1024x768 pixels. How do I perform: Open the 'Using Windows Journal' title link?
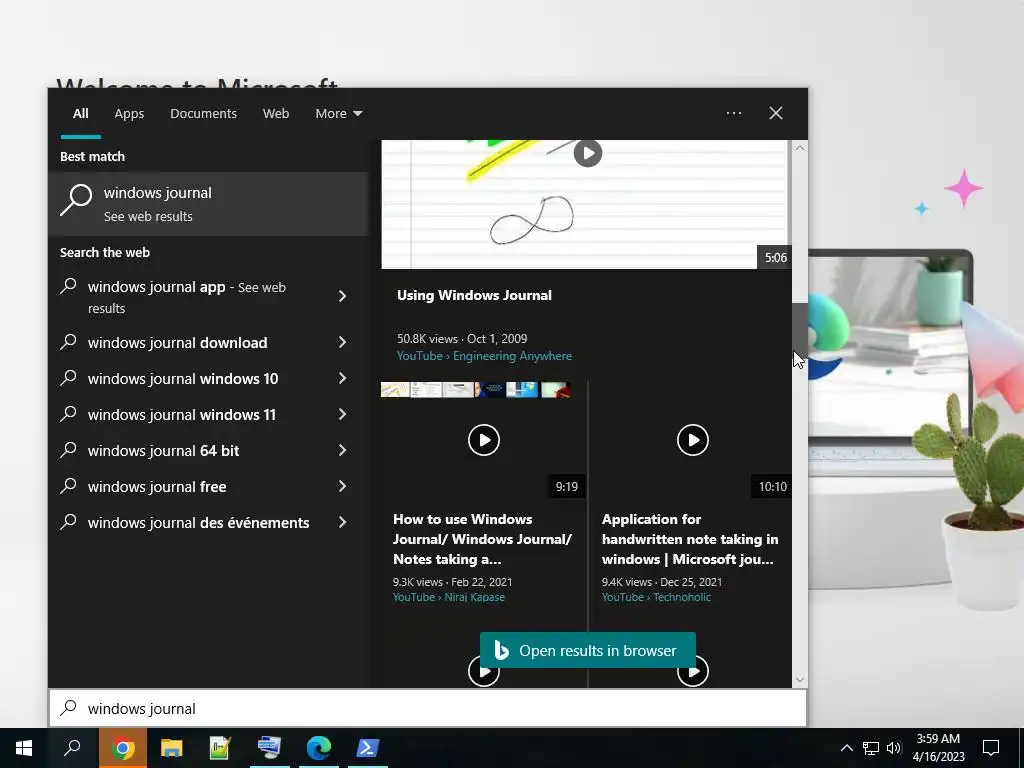tap(474, 295)
